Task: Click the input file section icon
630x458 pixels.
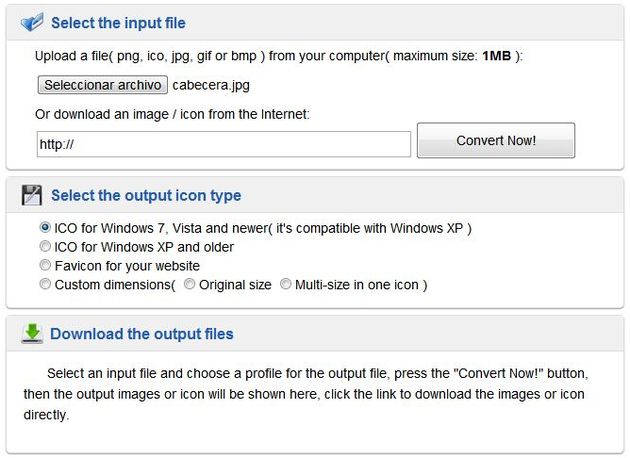Action: coord(32,22)
